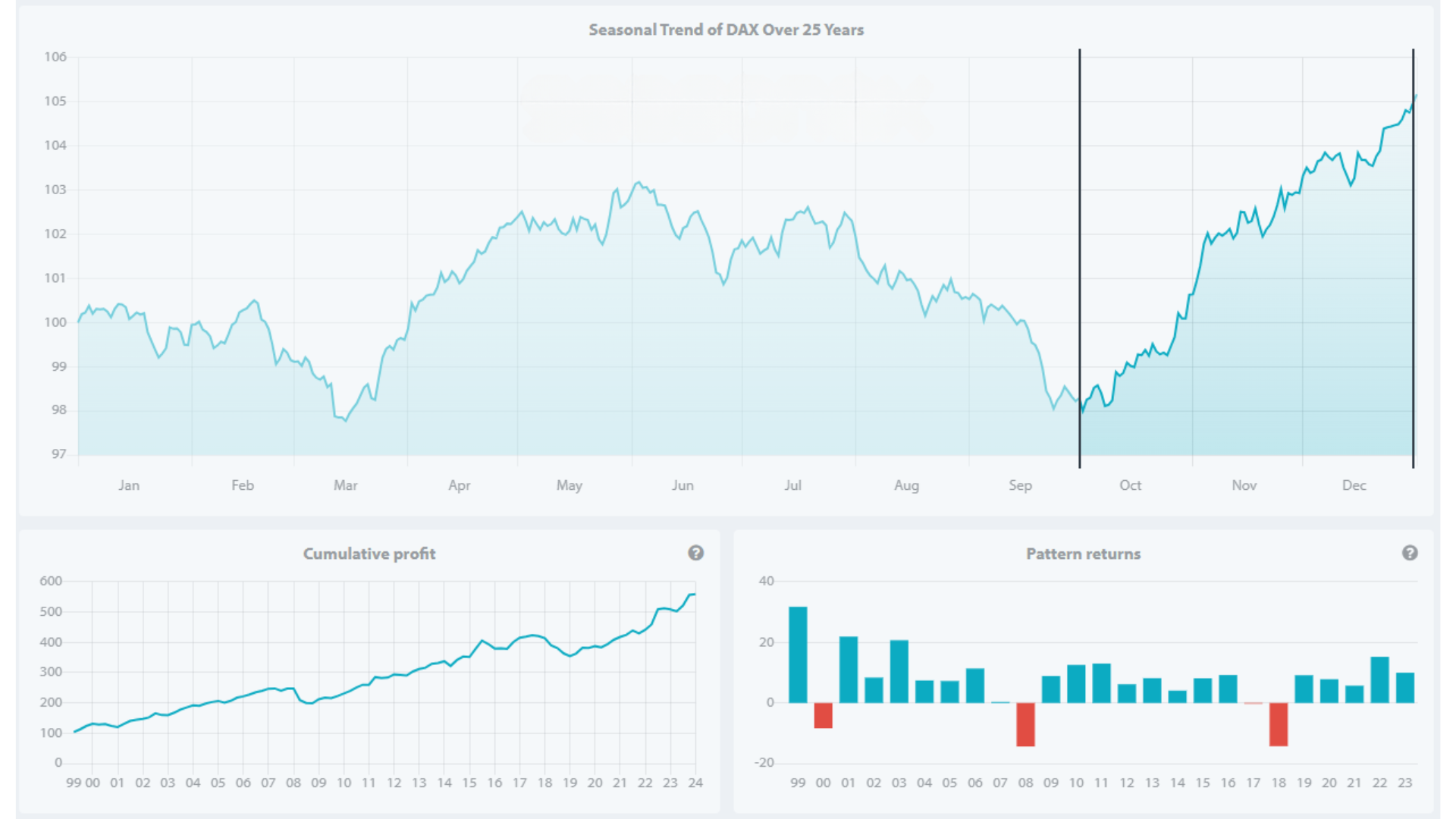Click the 01 bar in Pattern returns
Screen dimensions: 1456x819
(848, 670)
